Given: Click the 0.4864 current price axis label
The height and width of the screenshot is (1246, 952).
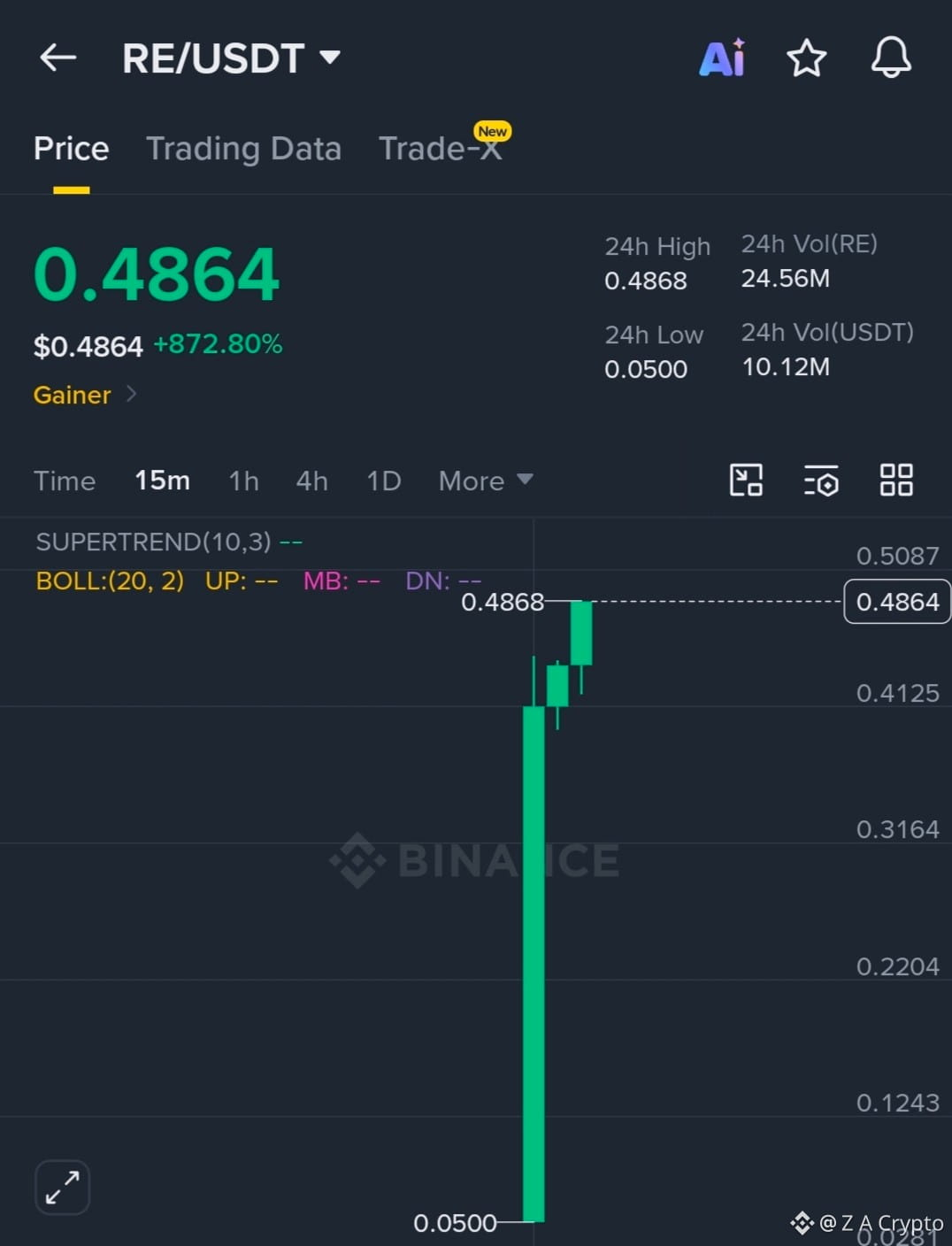Looking at the screenshot, I should tap(897, 602).
